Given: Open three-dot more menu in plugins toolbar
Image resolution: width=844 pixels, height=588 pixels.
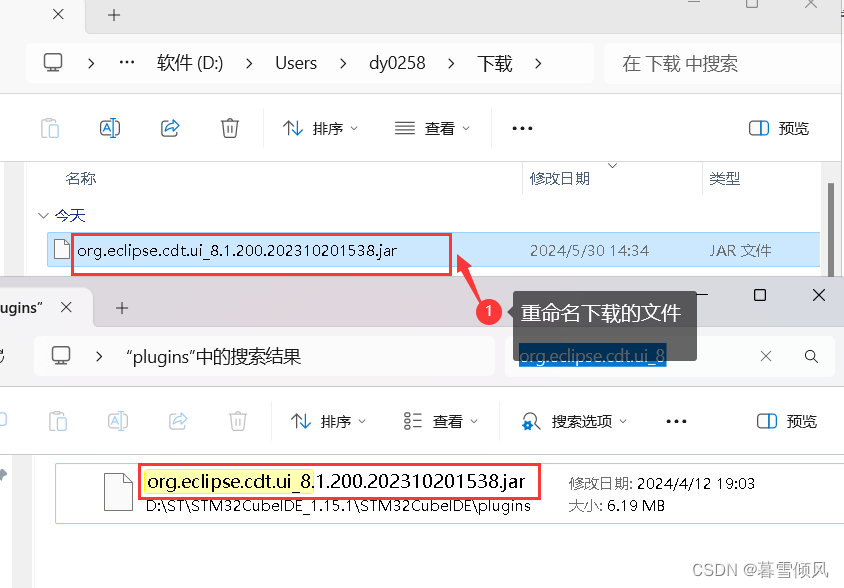Looking at the screenshot, I should coord(676,421).
